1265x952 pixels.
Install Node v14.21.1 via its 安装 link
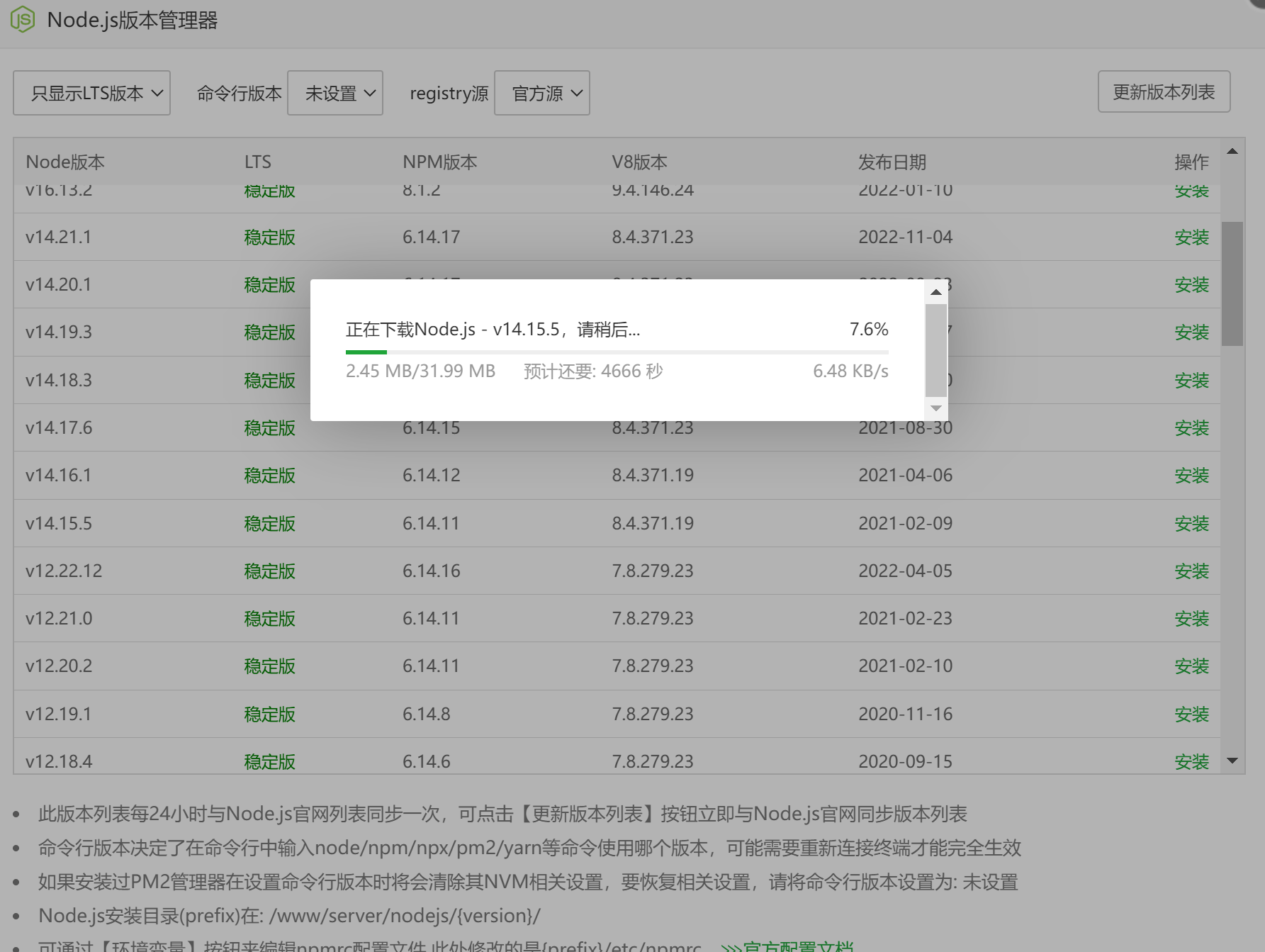point(1191,237)
